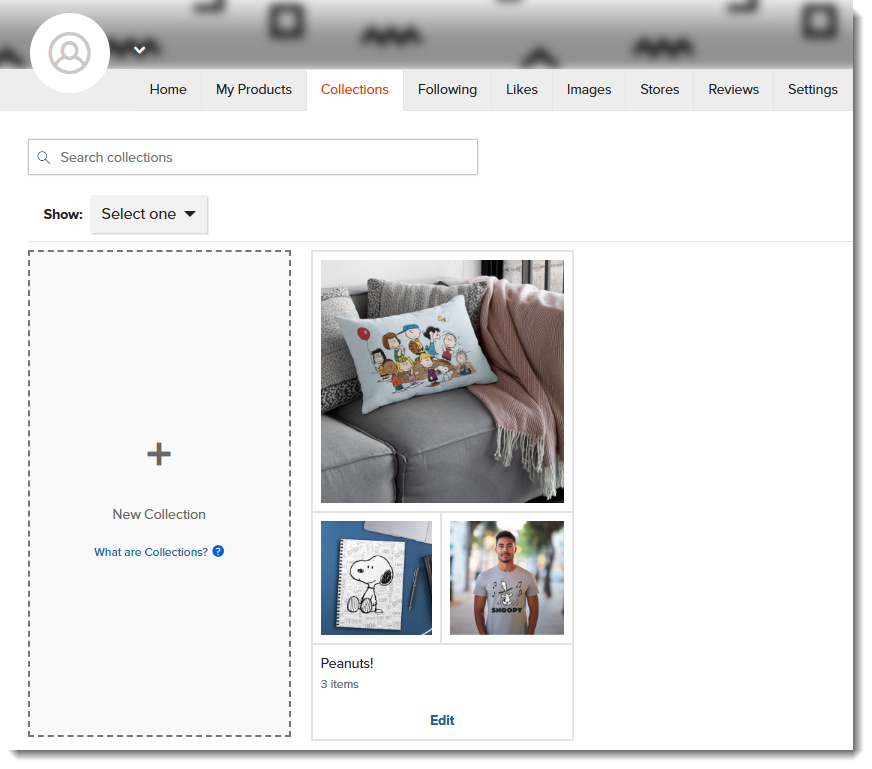Screen dimensions: 872x769
Task: Open the Snoopy t-shirt thumbnail
Action: [507, 578]
